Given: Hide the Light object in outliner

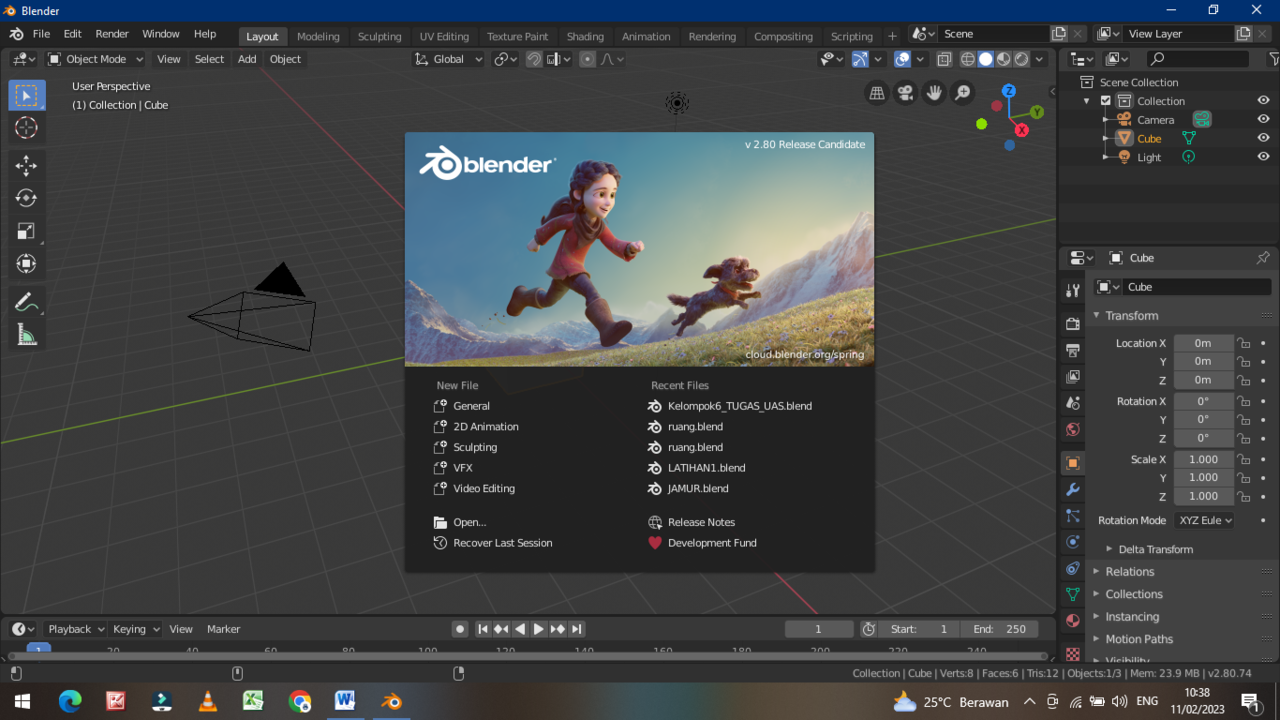Looking at the screenshot, I should tap(1264, 157).
